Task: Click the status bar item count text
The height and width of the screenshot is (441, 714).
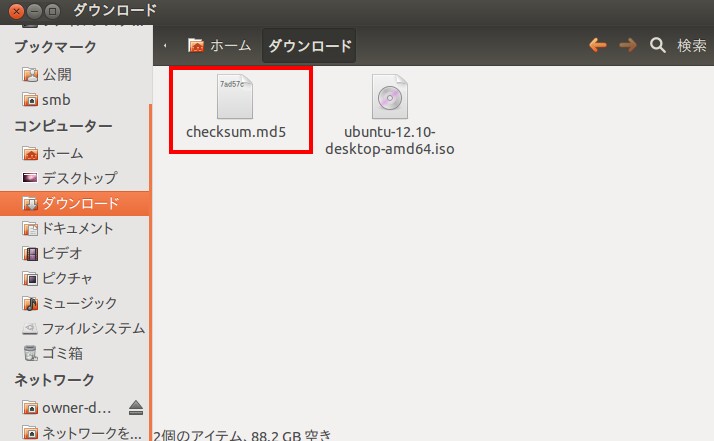Action: (242, 435)
